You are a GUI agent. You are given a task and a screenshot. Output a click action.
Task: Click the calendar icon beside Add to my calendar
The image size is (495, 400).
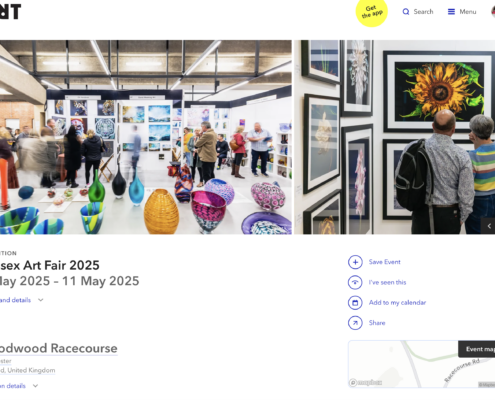tap(355, 303)
